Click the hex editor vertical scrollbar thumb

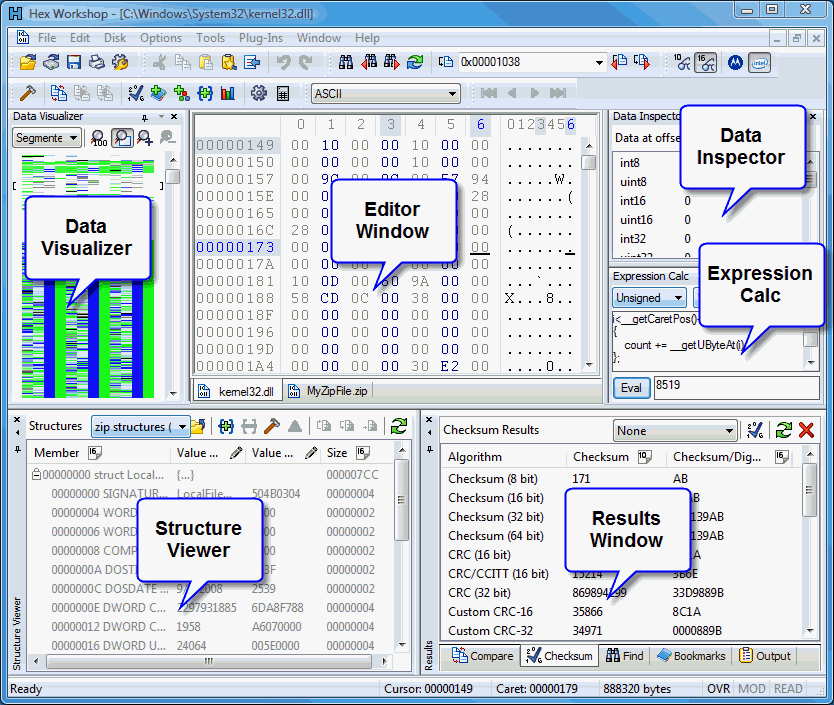(589, 162)
